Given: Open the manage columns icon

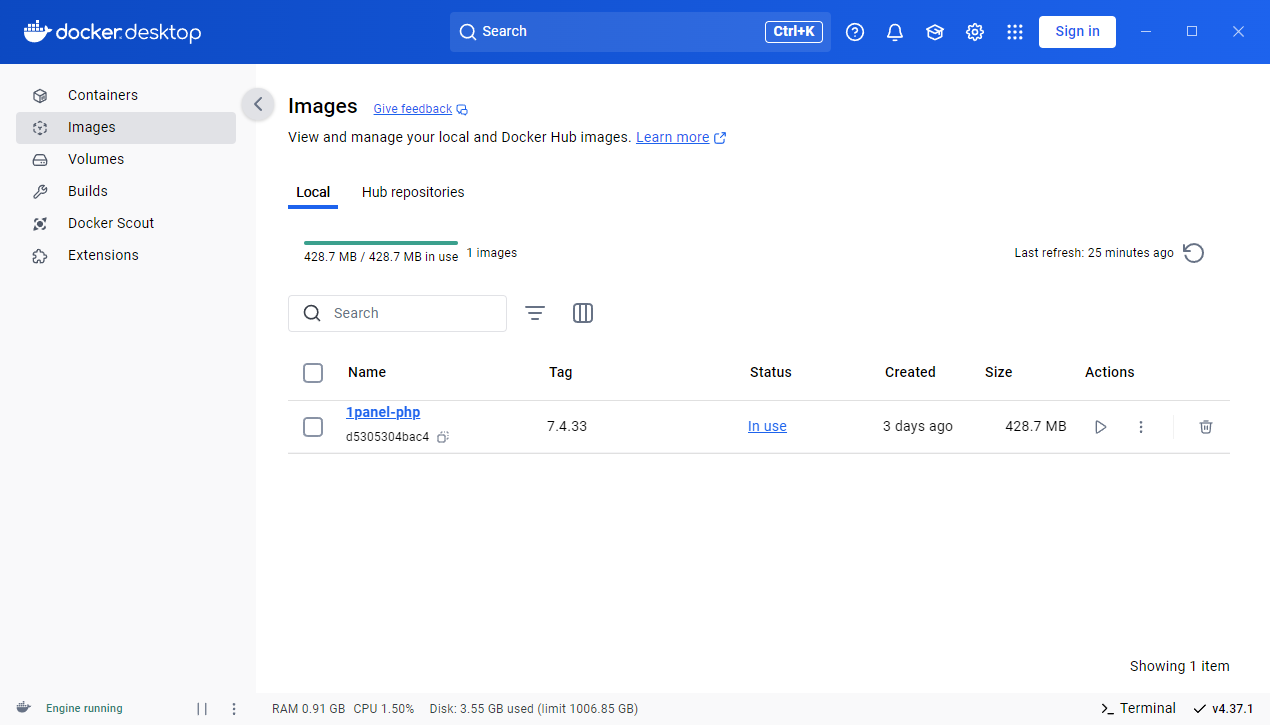Looking at the screenshot, I should [x=583, y=313].
